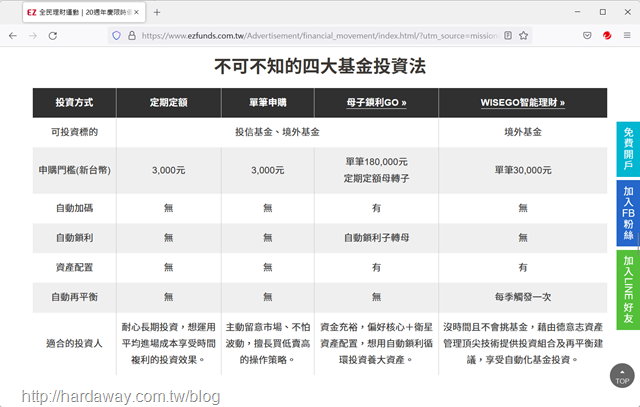Go back to the previous page
Image resolution: width=640 pixels, height=407 pixels.
[x=13, y=36]
